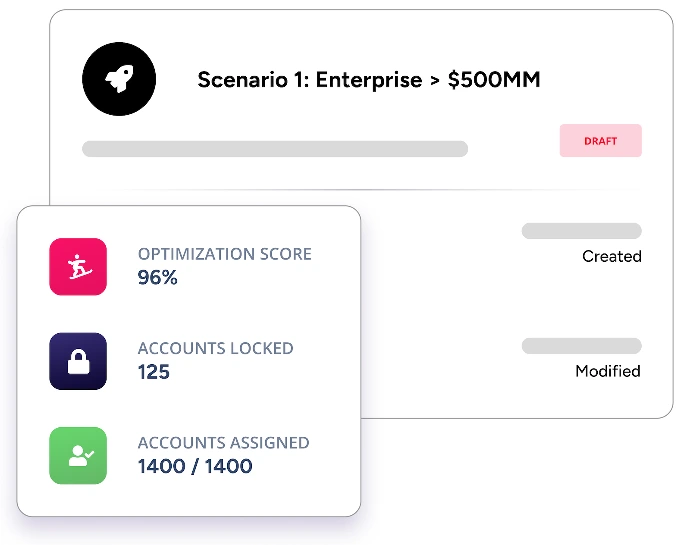Click the Modified label text
This screenshot has width=690, height=545.
coord(608,371)
